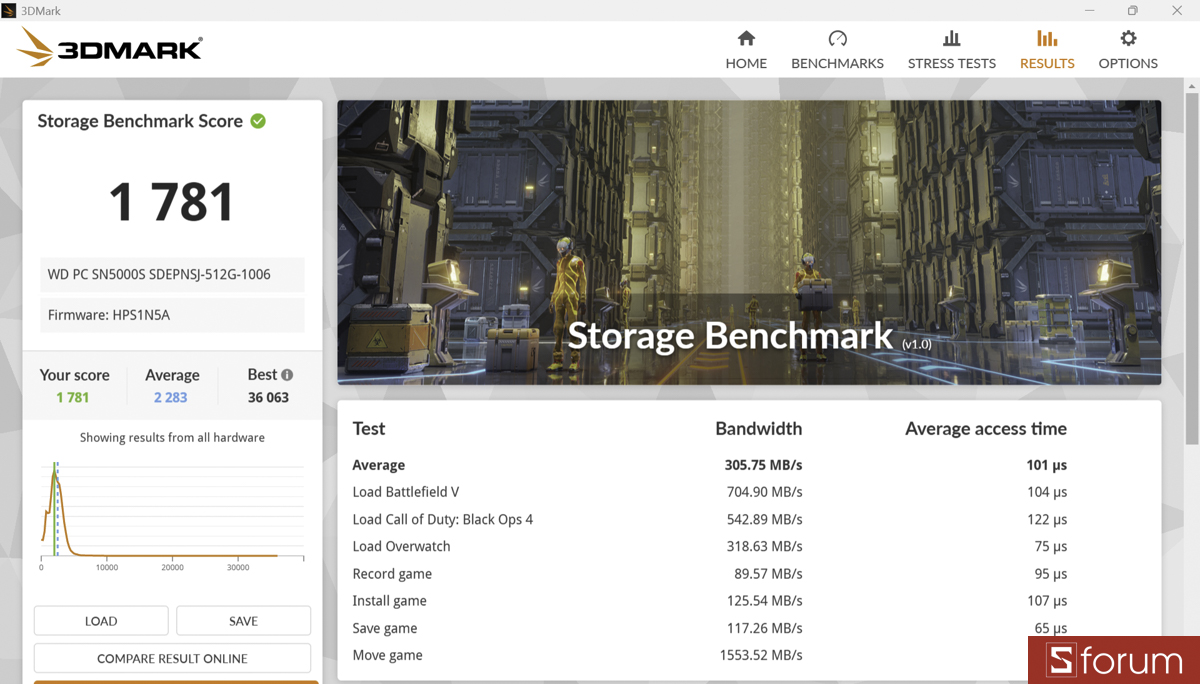Viewport: 1200px width, 684px height.
Task: Click the WD PC SN5000S drive name field
Action: pos(171,274)
